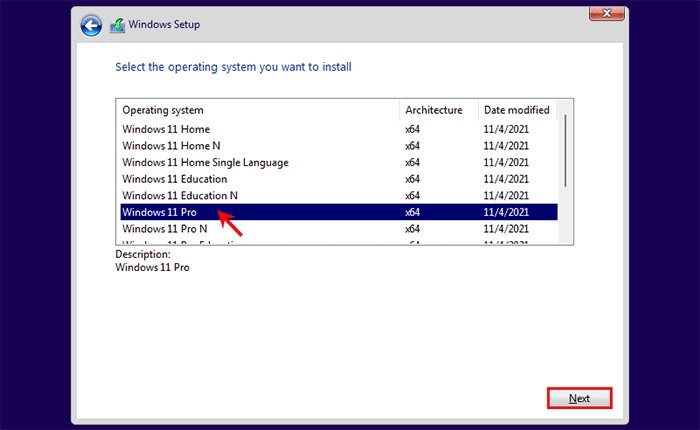700x430 pixels.
Task: Click x64 in the Windows 11 Home row
Action: [x=412, y=129]
